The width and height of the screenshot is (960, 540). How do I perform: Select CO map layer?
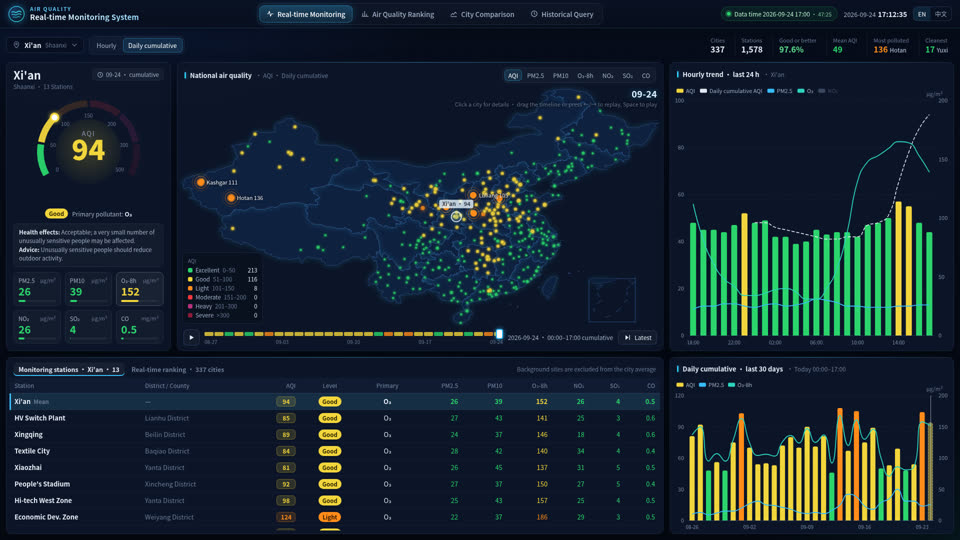tap(645, 76)
